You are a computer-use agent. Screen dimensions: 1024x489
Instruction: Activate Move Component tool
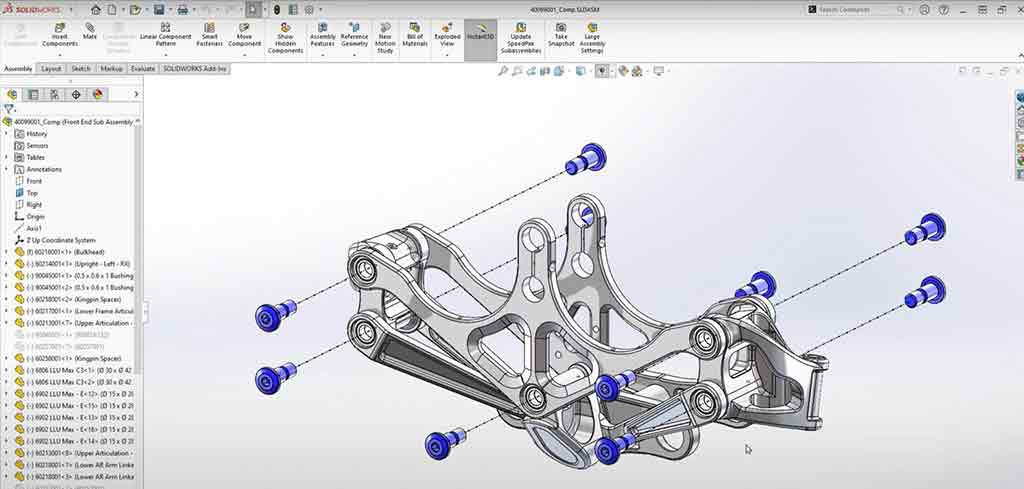244,35
